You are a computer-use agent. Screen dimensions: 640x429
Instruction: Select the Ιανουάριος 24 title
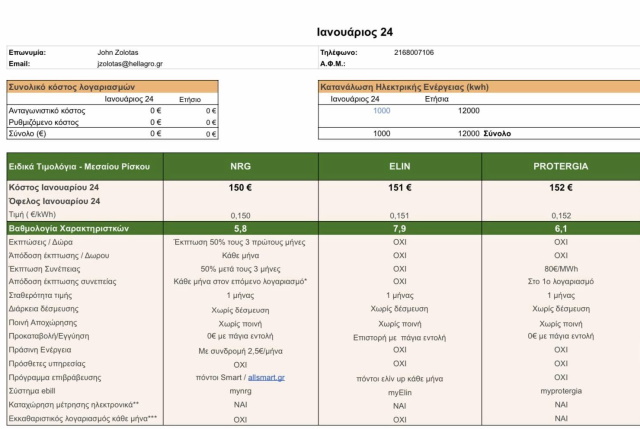(x=355, y=32)
